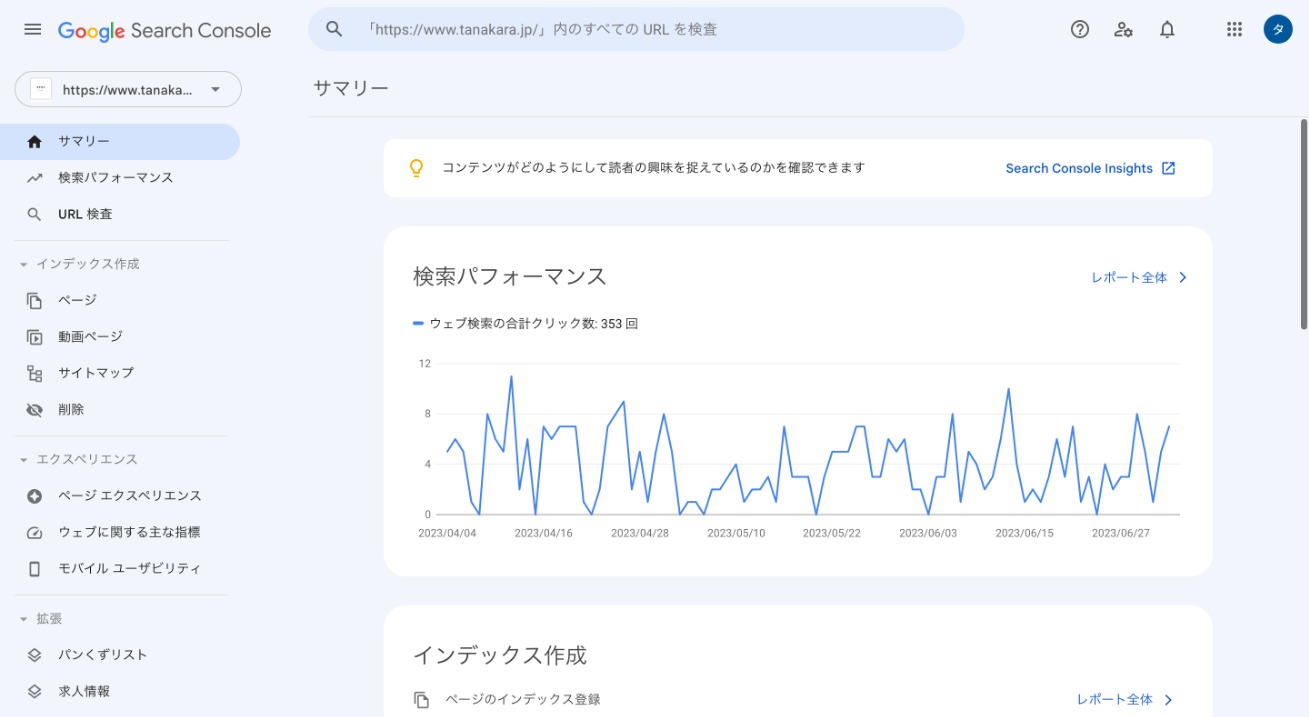Click the plus-circle icon beside ページ エクスペリエンス
This screenshot has width=1309, height=717.
click(35, 496)
